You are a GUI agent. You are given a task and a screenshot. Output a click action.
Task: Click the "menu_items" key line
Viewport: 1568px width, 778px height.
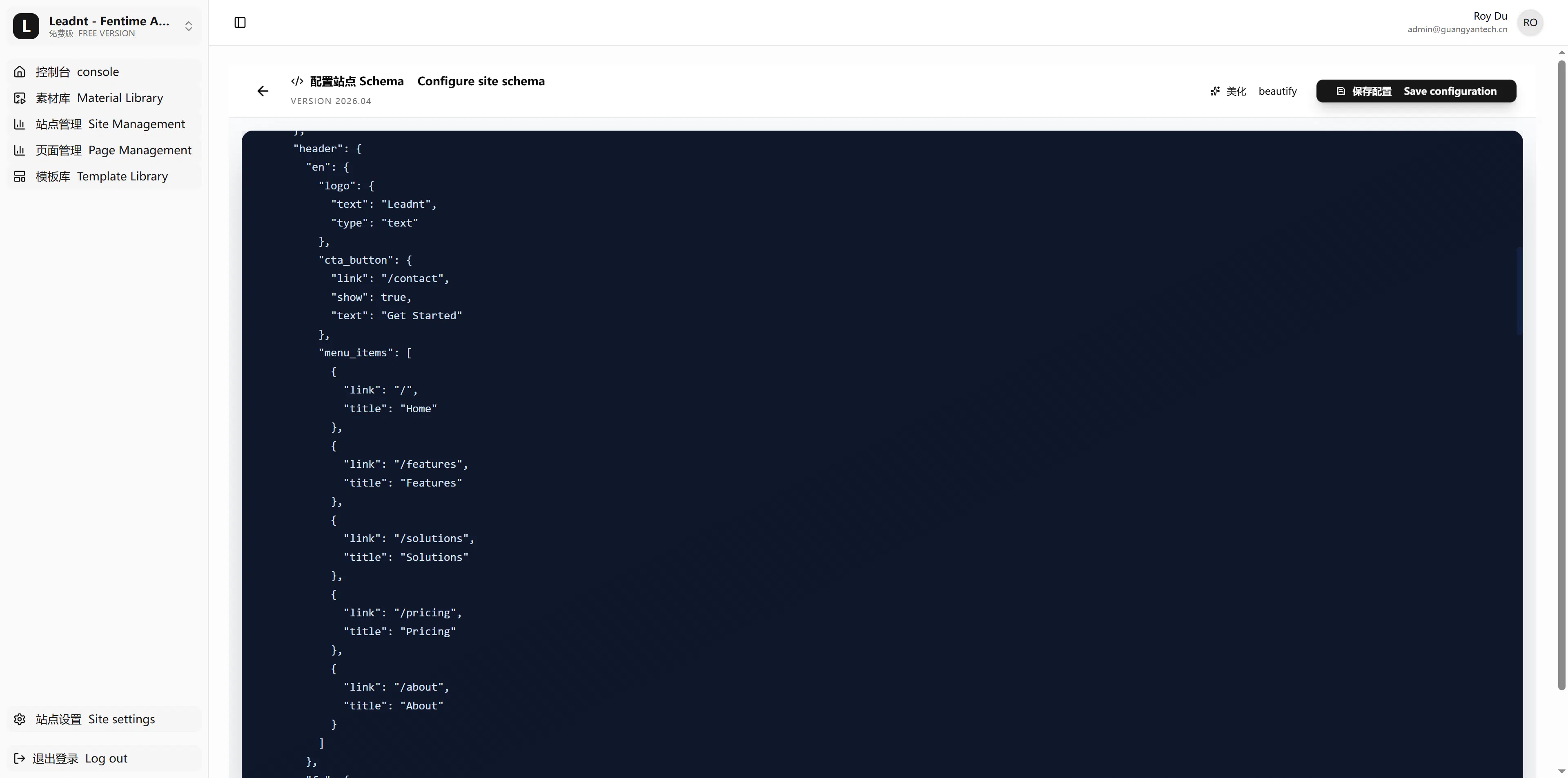tap(365, 353)
